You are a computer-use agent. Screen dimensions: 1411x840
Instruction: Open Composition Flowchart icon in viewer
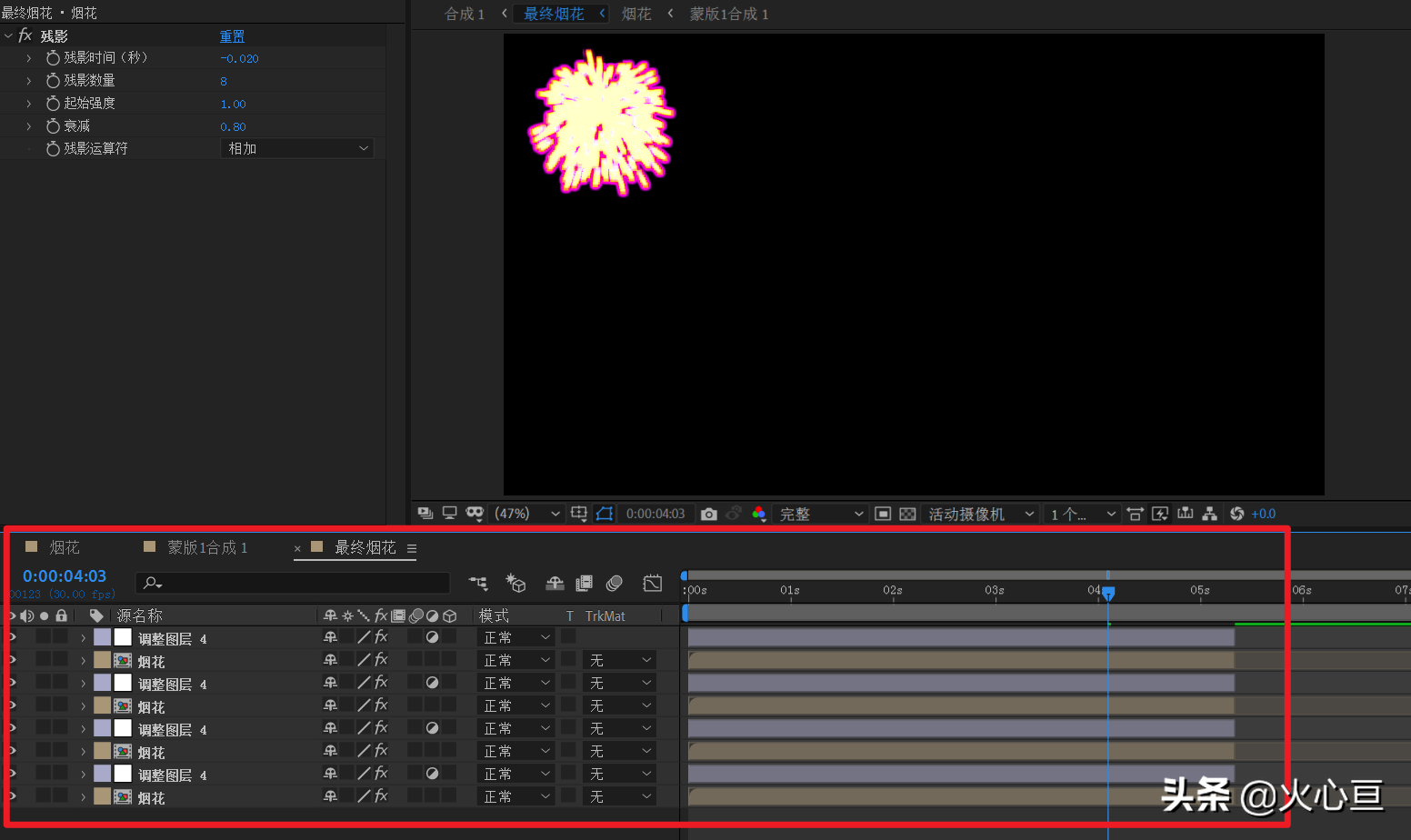(x=1209, y=514)
